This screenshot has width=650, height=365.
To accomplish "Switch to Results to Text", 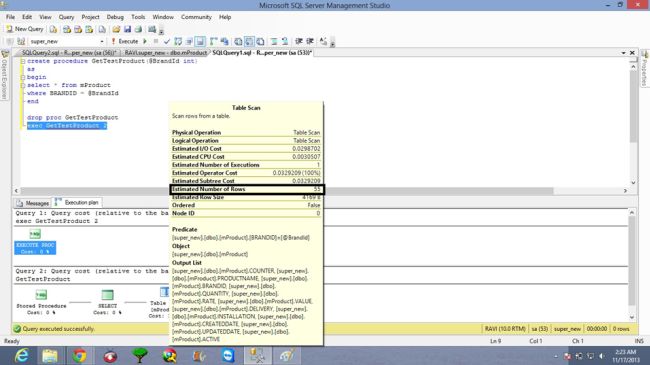I will pos(238,41).
